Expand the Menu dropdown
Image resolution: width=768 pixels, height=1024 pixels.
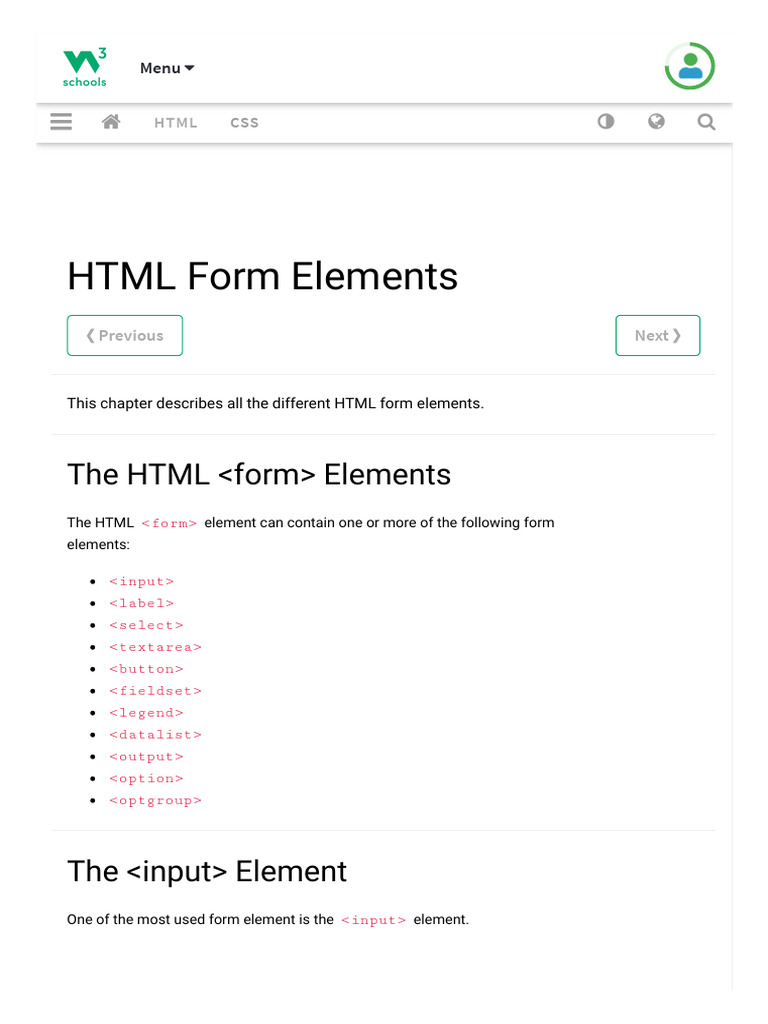167,68
